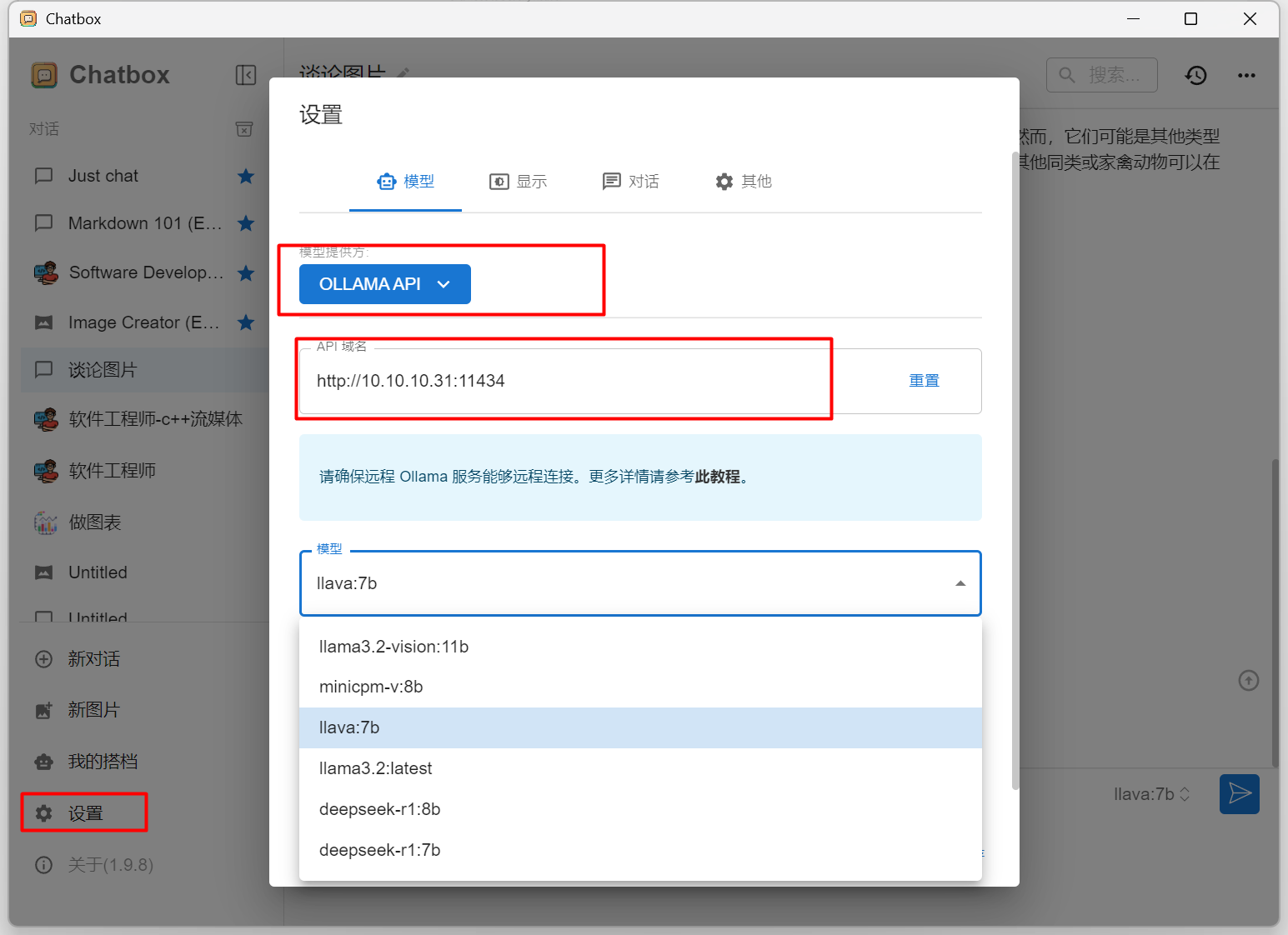Open the chat history panel
This screenshot has width=1288, height=935.
click(1195, 75)
